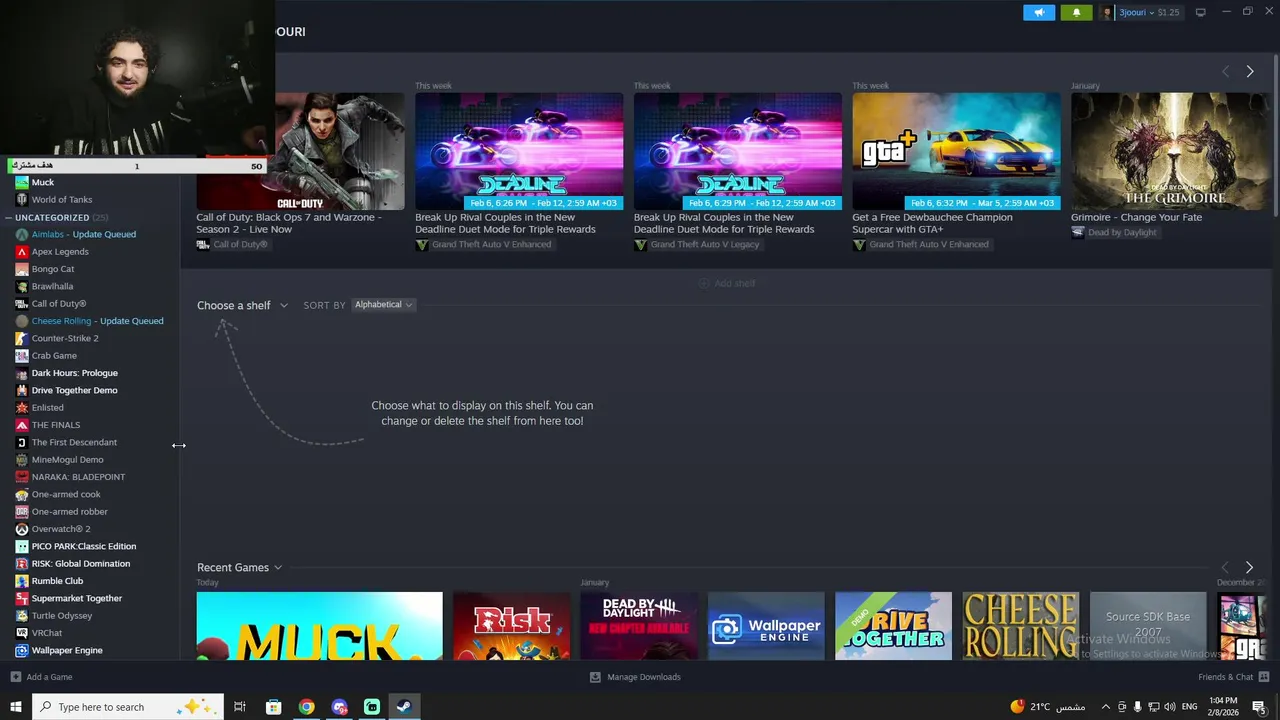Open Google Chrome from the taskbar
This screenshot has width=1280, height=720.
coord(306,707)
